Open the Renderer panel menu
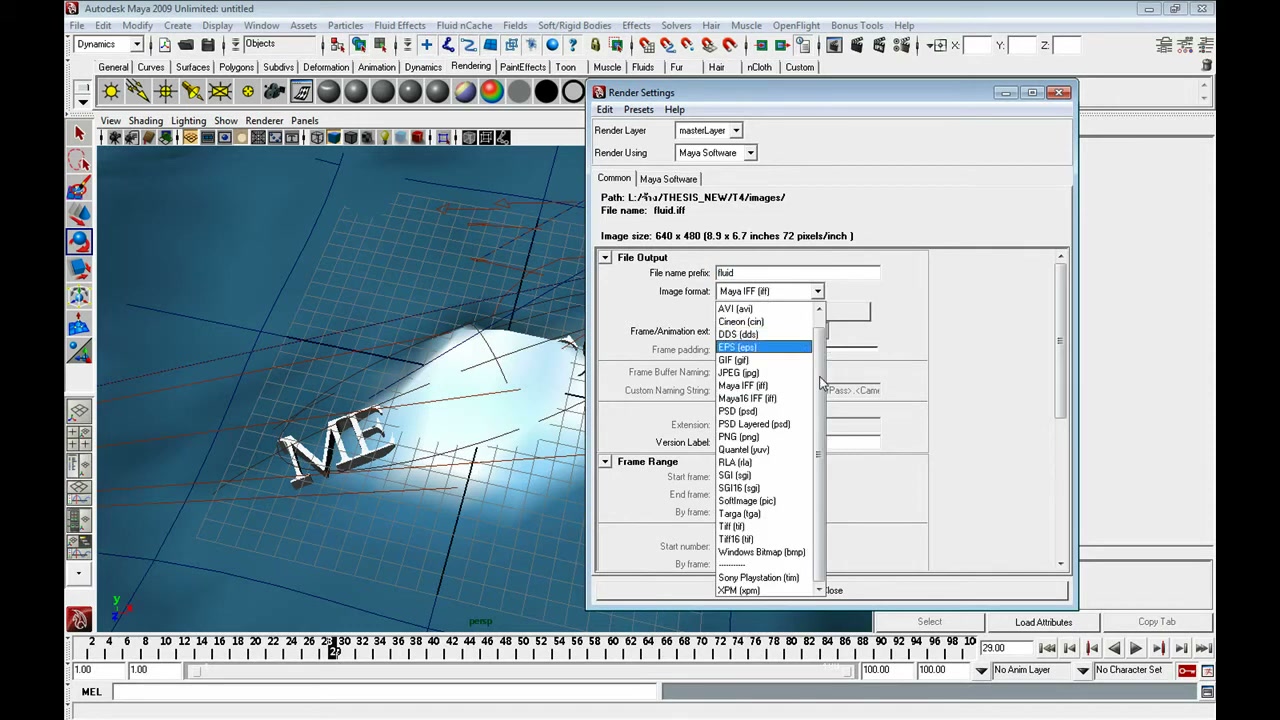Viewport: 1280px width, 720px height. tap(264, 121)
